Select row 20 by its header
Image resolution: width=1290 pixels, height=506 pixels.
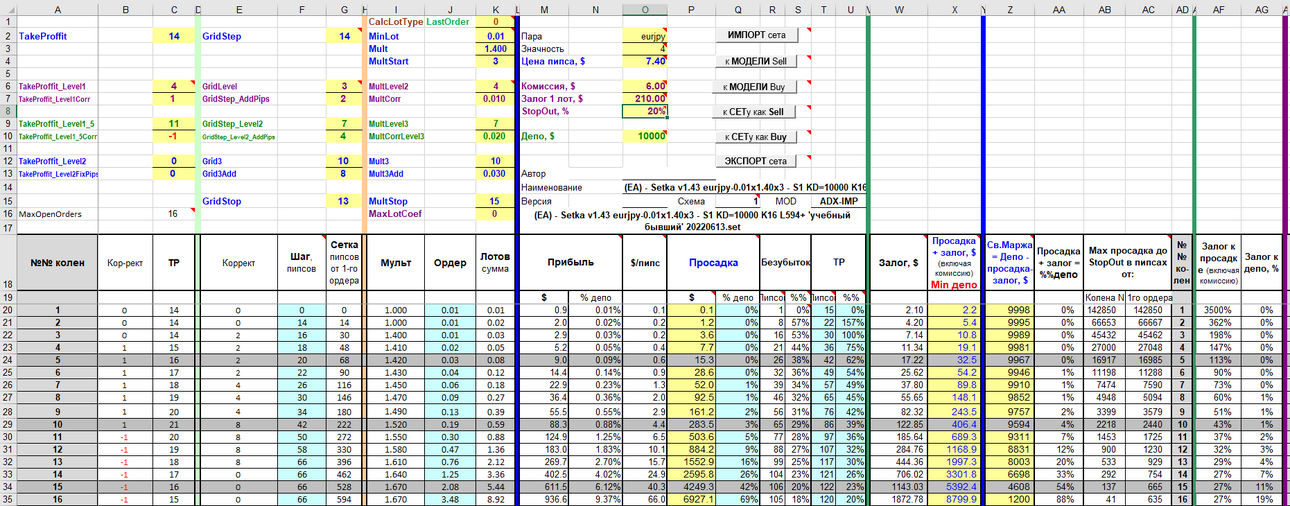[x=8, y=310]
